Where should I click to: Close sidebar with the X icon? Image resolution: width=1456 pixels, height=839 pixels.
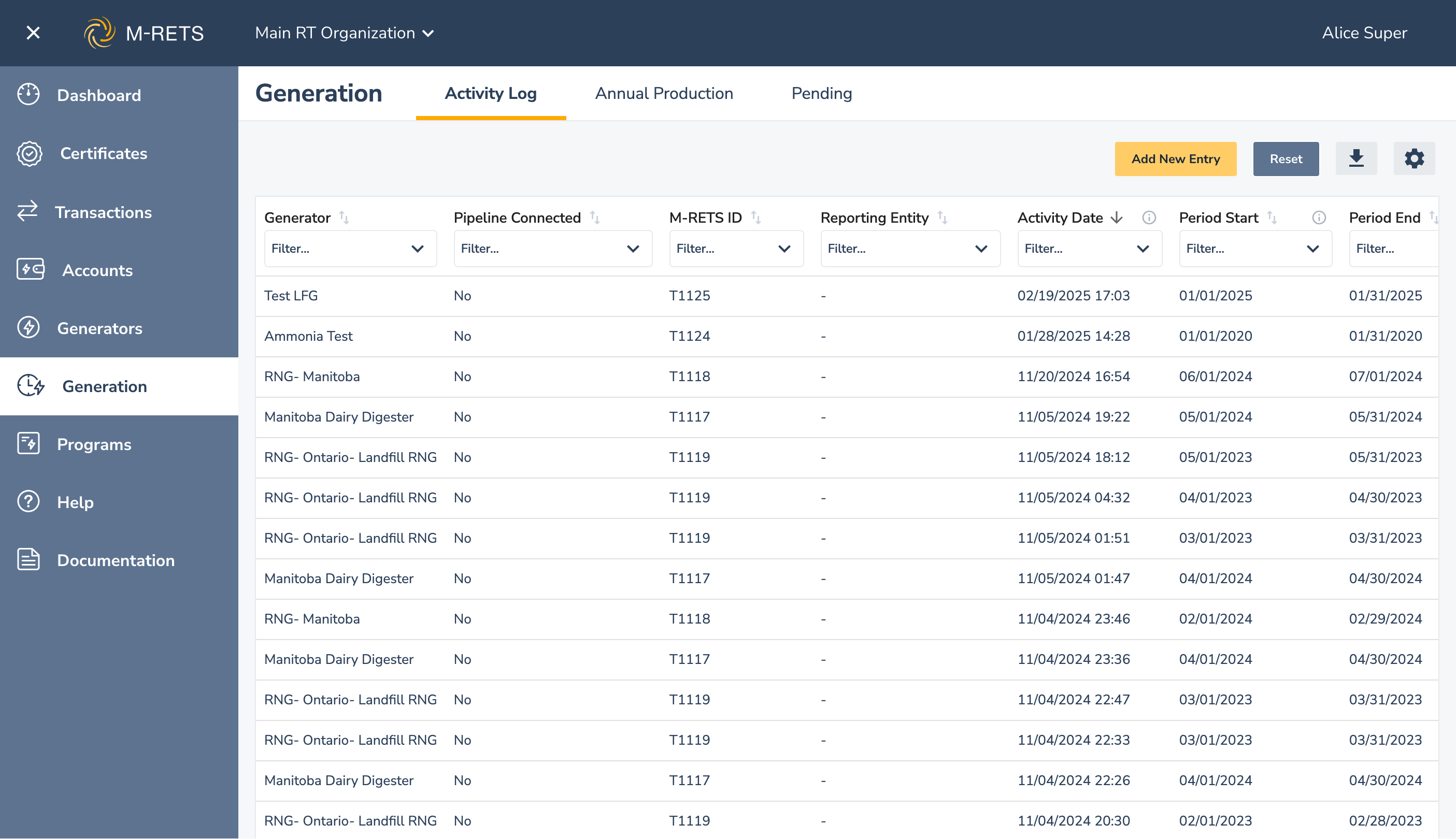tap(33, 33)
